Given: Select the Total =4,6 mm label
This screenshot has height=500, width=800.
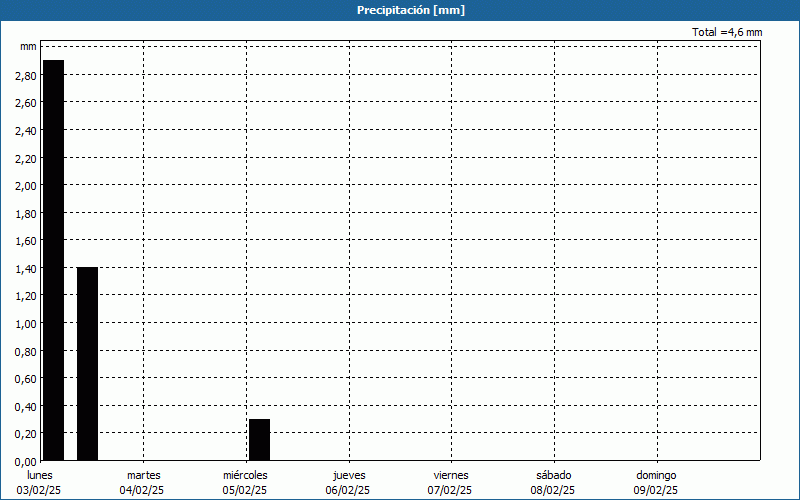Looking at the screenshot, I should 727,32.
